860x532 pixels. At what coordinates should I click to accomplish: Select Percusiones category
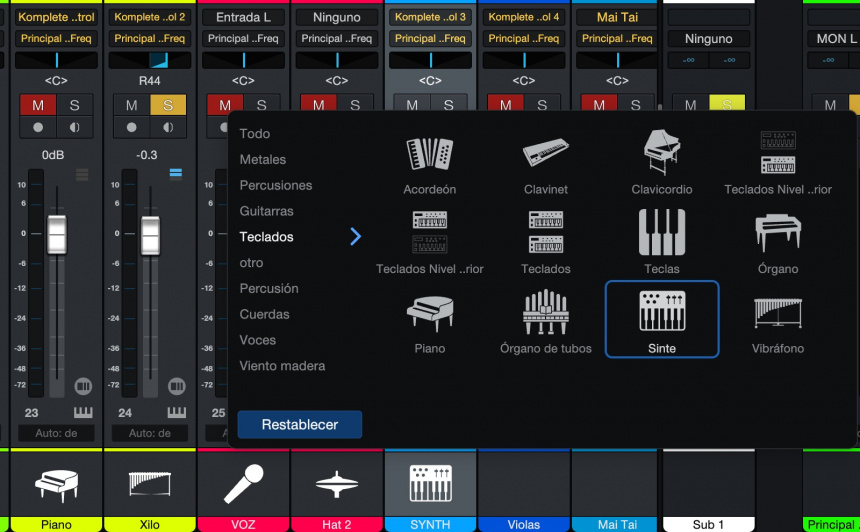pyautogui.click(x=276, y=185)
